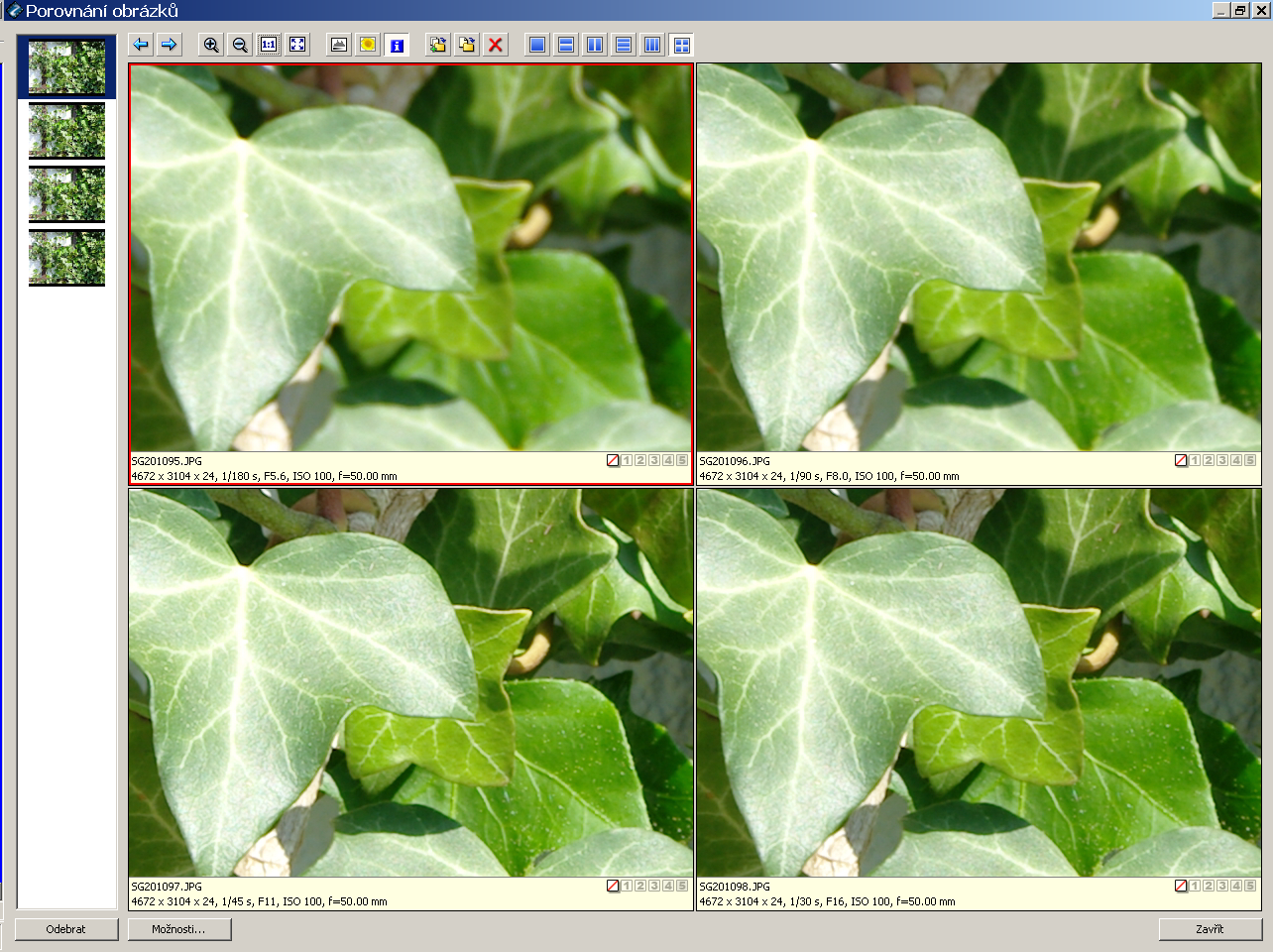Click the blue left arrow (previous) icon
Image resolution: width=1273 pixels, height=952 pixels.
pyautogui.click(x=141, y=45)
